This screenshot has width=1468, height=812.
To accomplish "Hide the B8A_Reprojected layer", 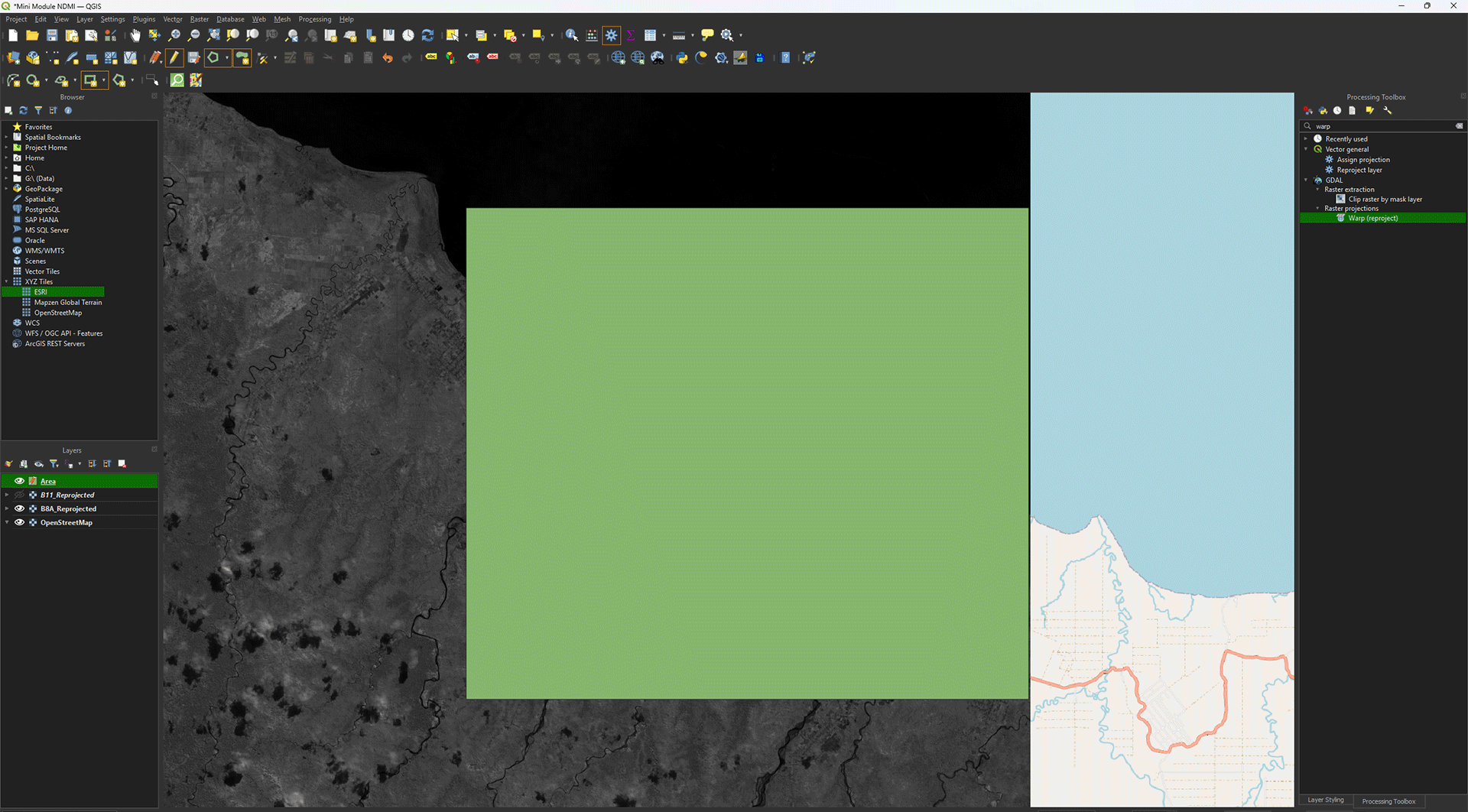I will pos(20,508).
